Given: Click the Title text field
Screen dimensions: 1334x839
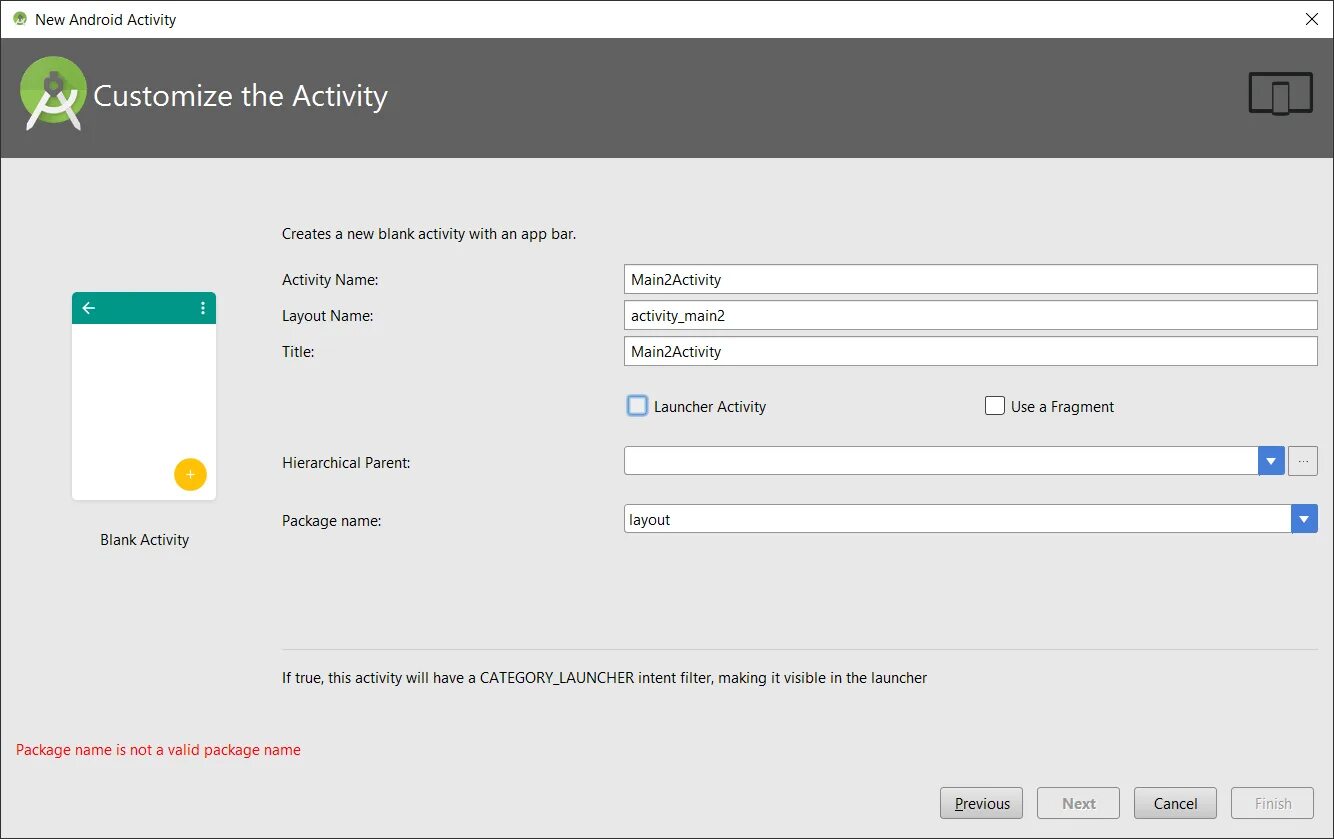Looking at the screenshot, I should (x=970, y=352).
